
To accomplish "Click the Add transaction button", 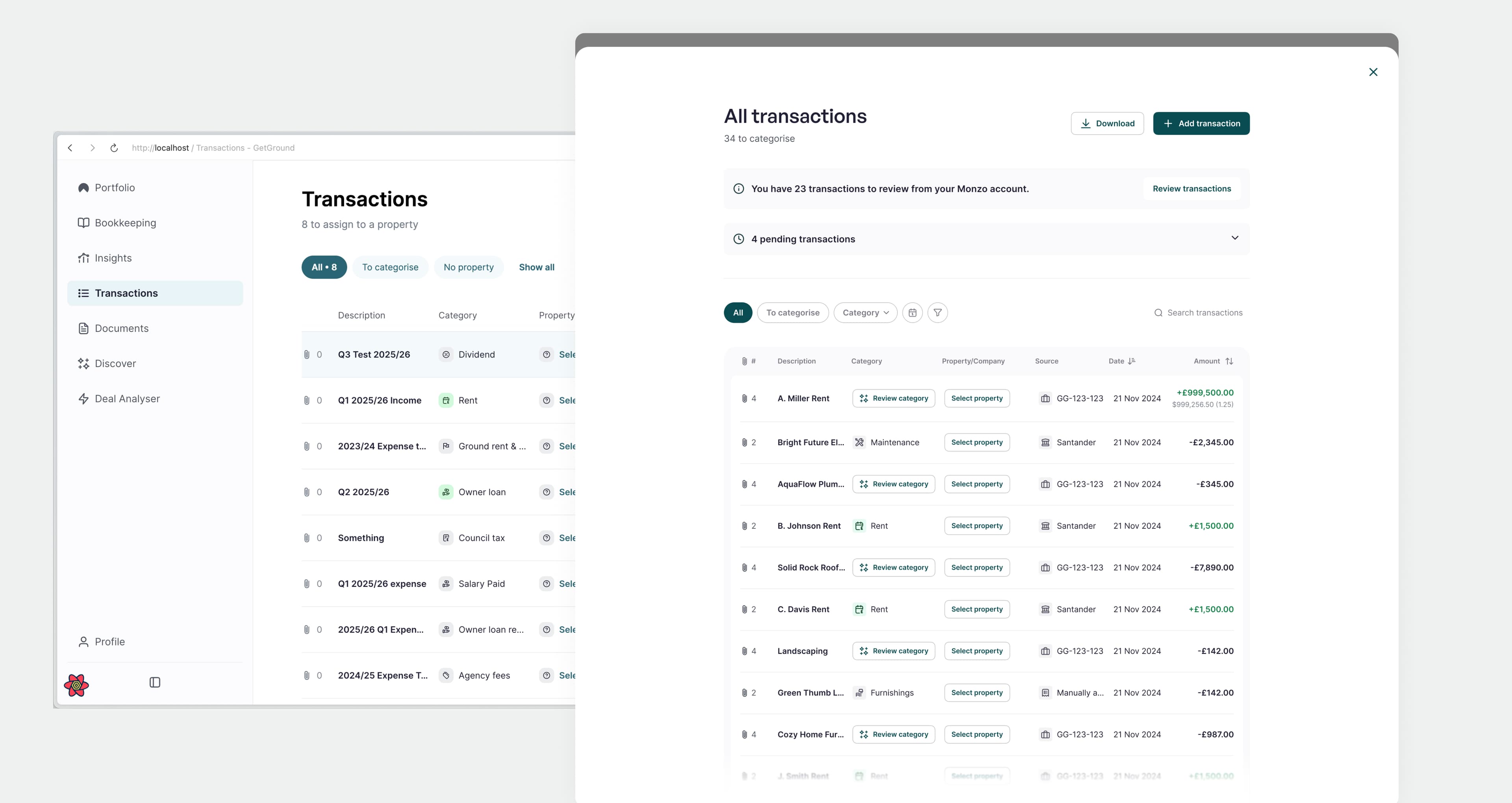I will (x=1201, y=123).
